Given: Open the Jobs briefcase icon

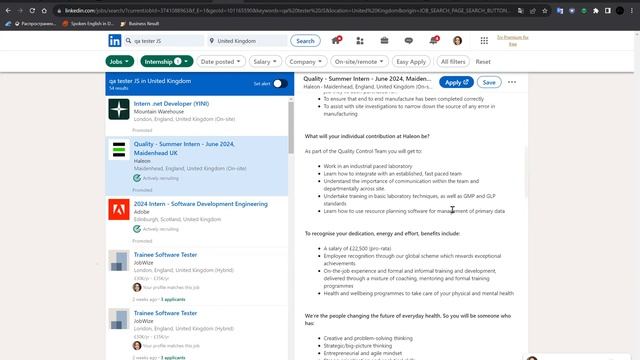Looking at the screenshot, I should (x=384, y=40).
